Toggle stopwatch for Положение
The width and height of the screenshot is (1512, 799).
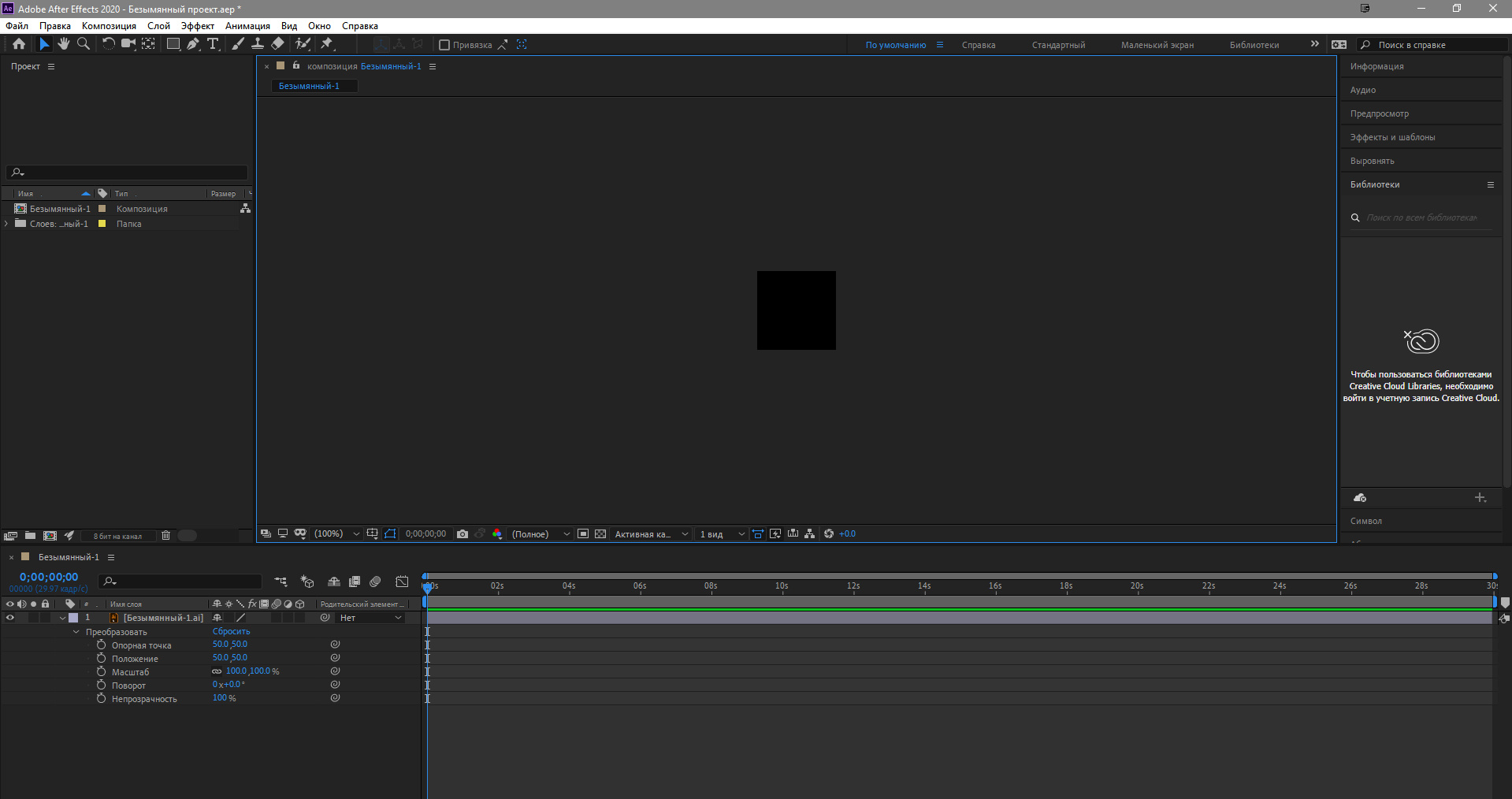(101, 658)
